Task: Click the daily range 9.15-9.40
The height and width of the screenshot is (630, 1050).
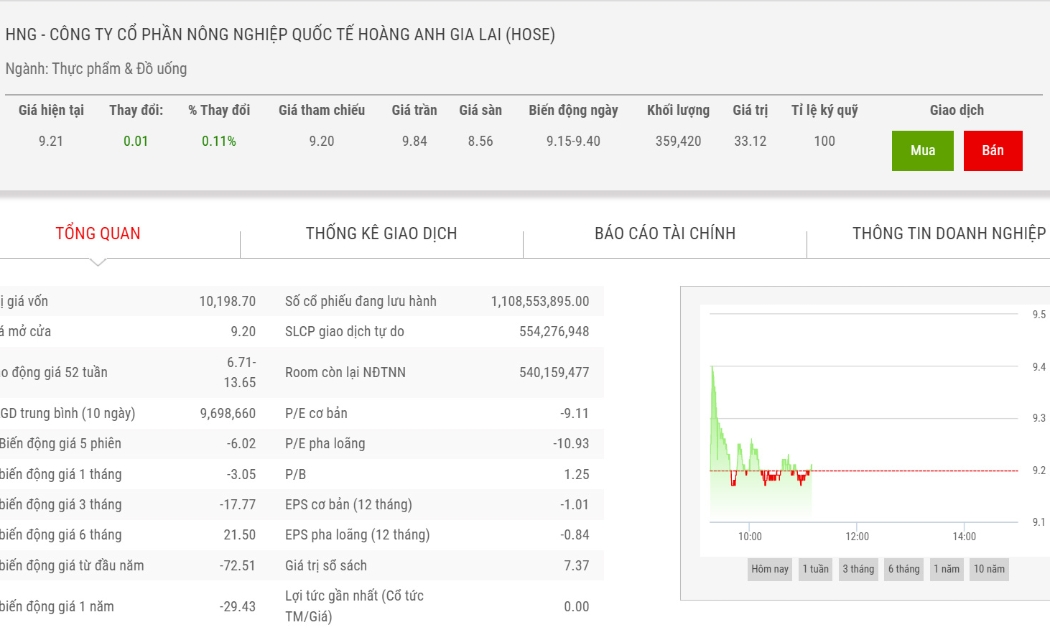Action: point(573,141)
